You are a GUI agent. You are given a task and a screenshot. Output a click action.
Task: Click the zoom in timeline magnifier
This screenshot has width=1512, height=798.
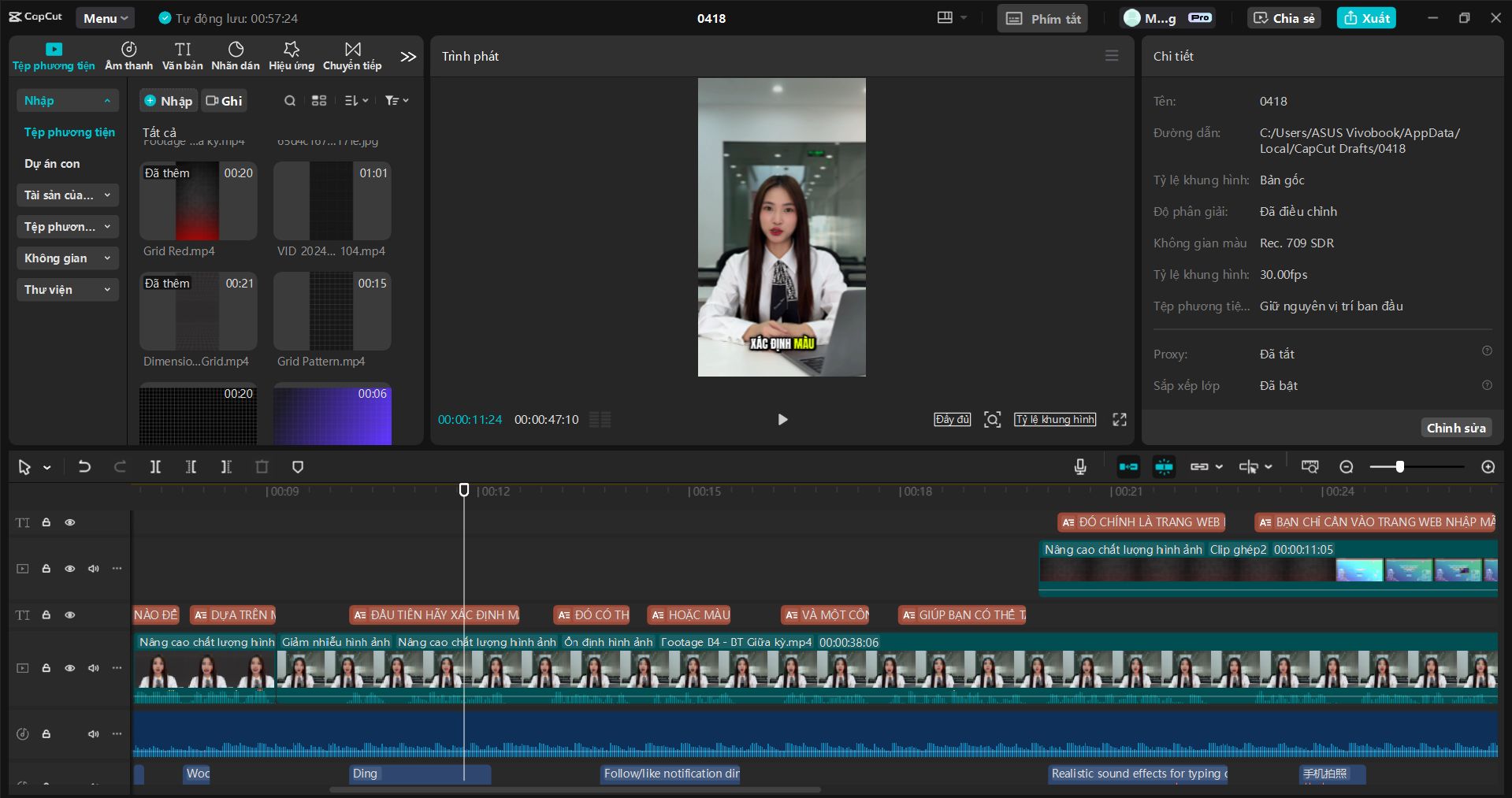pyautogui.click(x=1488, y=467)
